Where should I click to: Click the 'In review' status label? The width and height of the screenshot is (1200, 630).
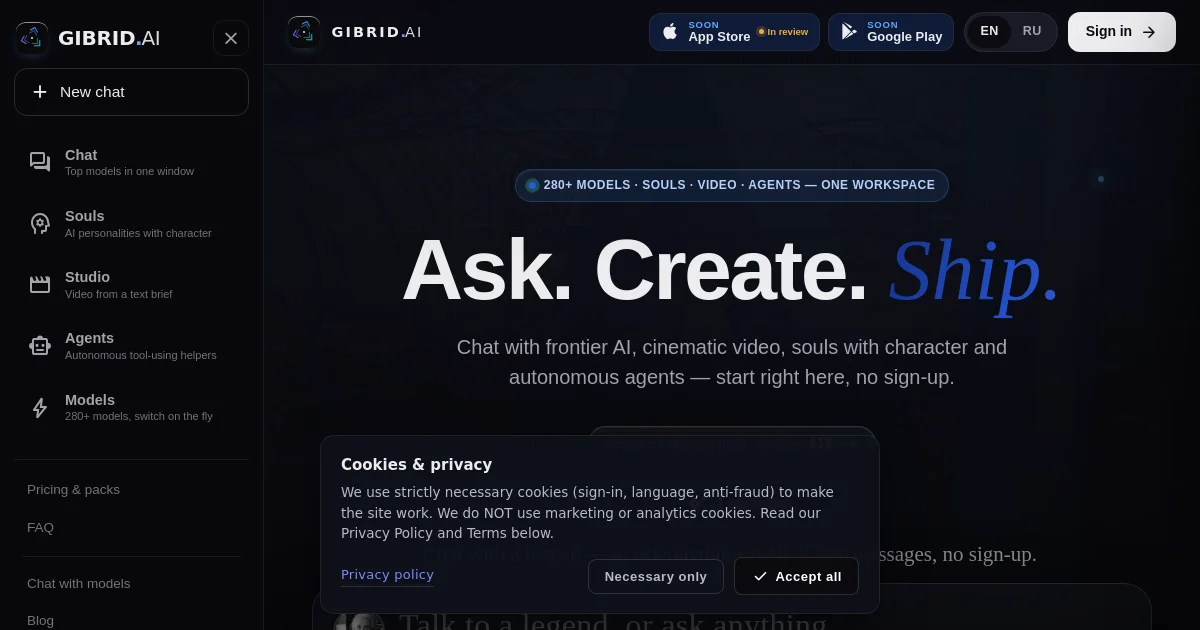click(782, 32)
